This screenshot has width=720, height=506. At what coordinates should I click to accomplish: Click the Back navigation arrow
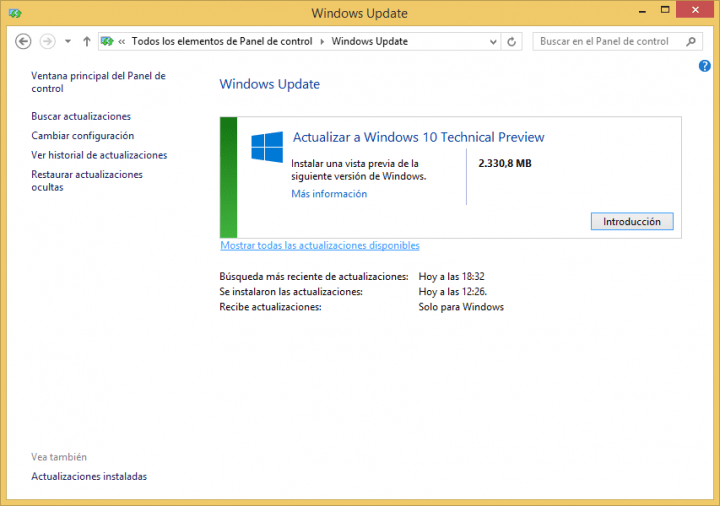click(23, 41)
